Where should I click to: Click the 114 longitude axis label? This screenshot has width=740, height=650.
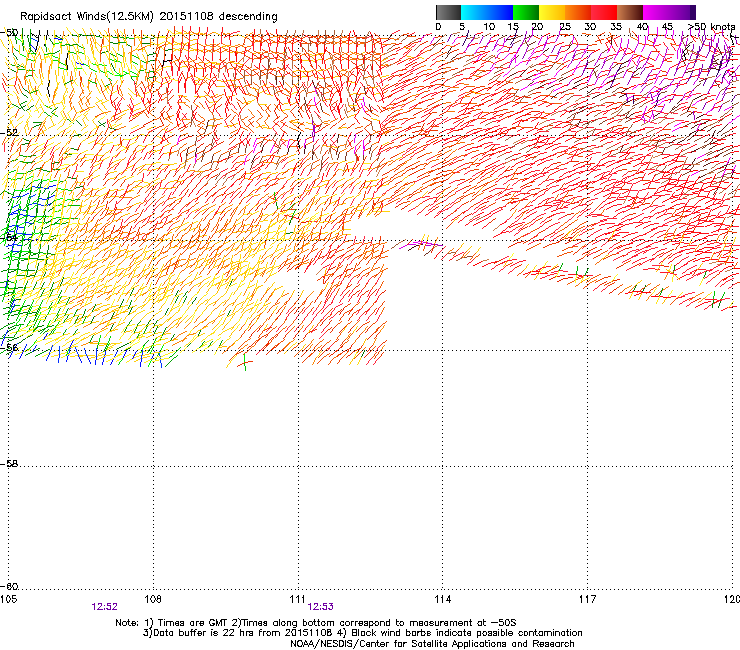[443, 599]
